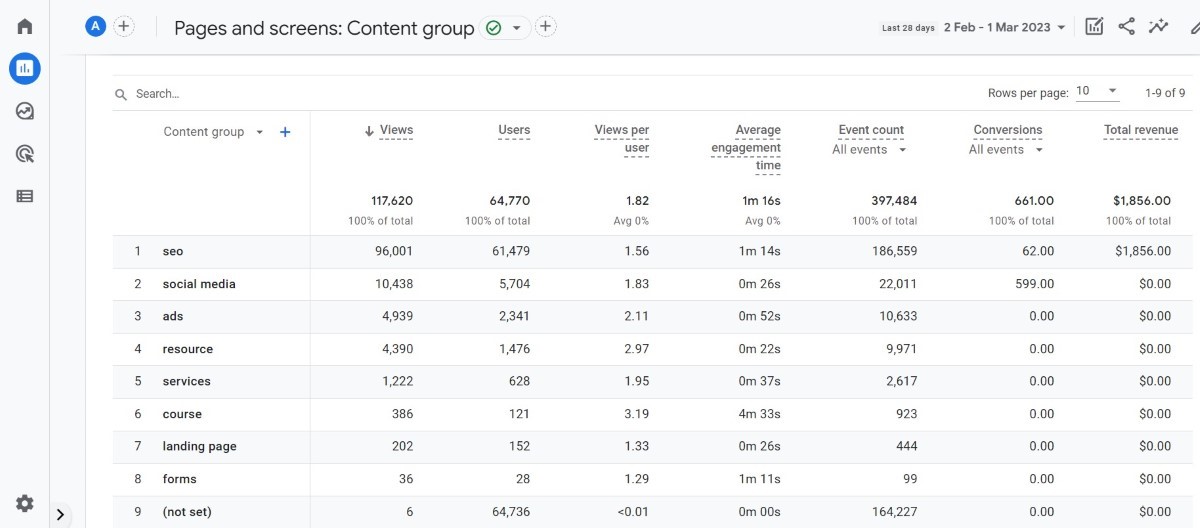Open the Configure table icon in sidebar
This screenshot has height=528, width=1200.
pyautogui.click(x=25, y=196)
